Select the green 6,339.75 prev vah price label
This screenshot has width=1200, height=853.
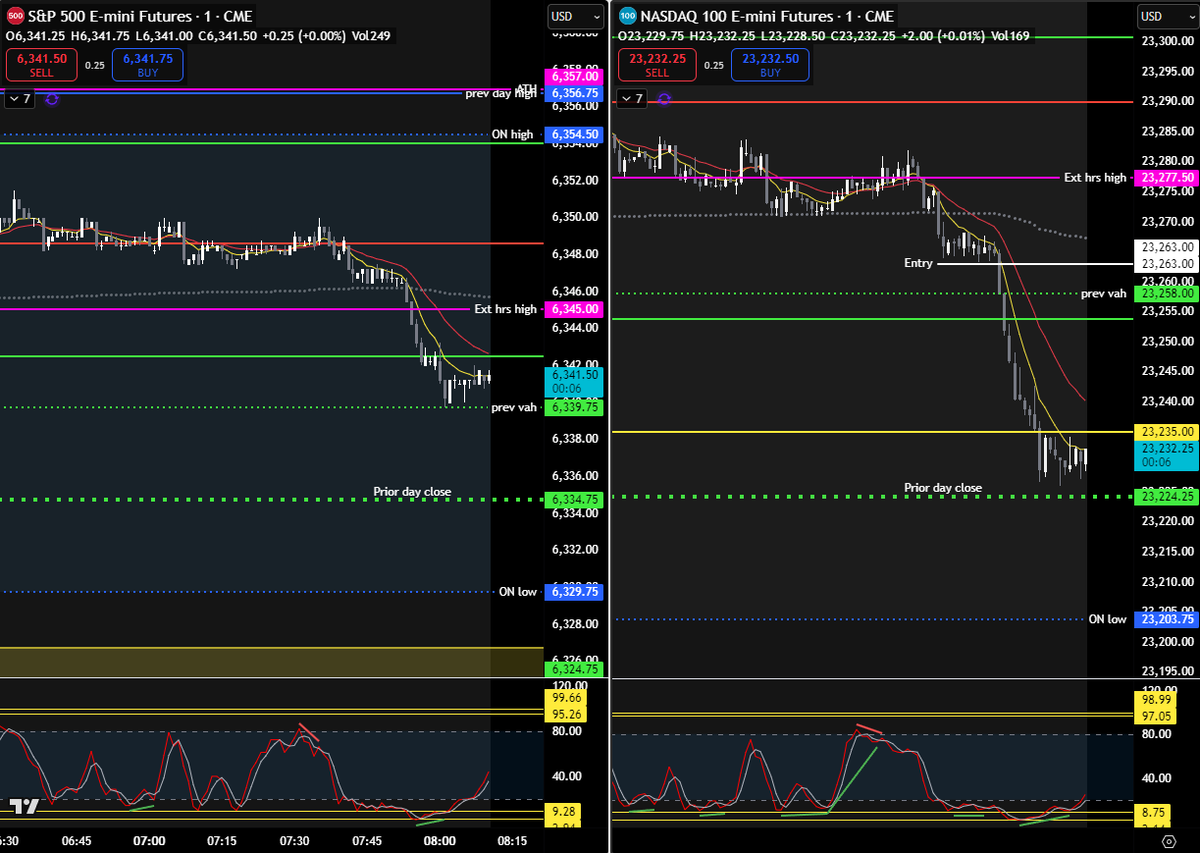coord(575,407)
